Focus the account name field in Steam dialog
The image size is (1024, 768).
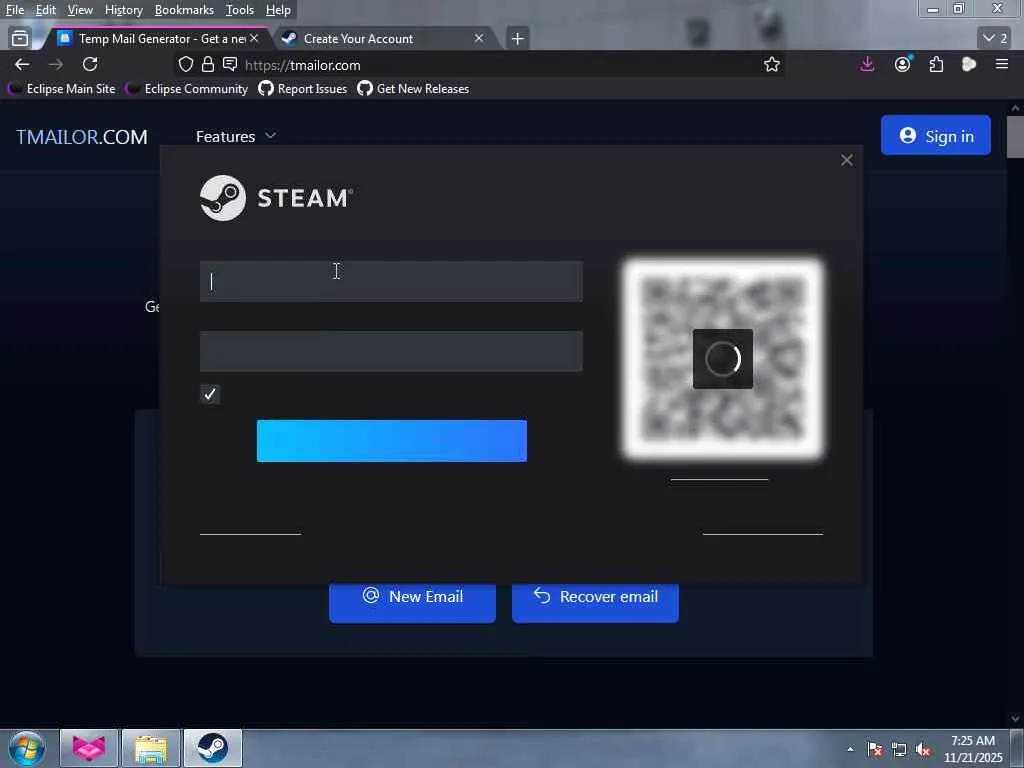tap(391, 281)
